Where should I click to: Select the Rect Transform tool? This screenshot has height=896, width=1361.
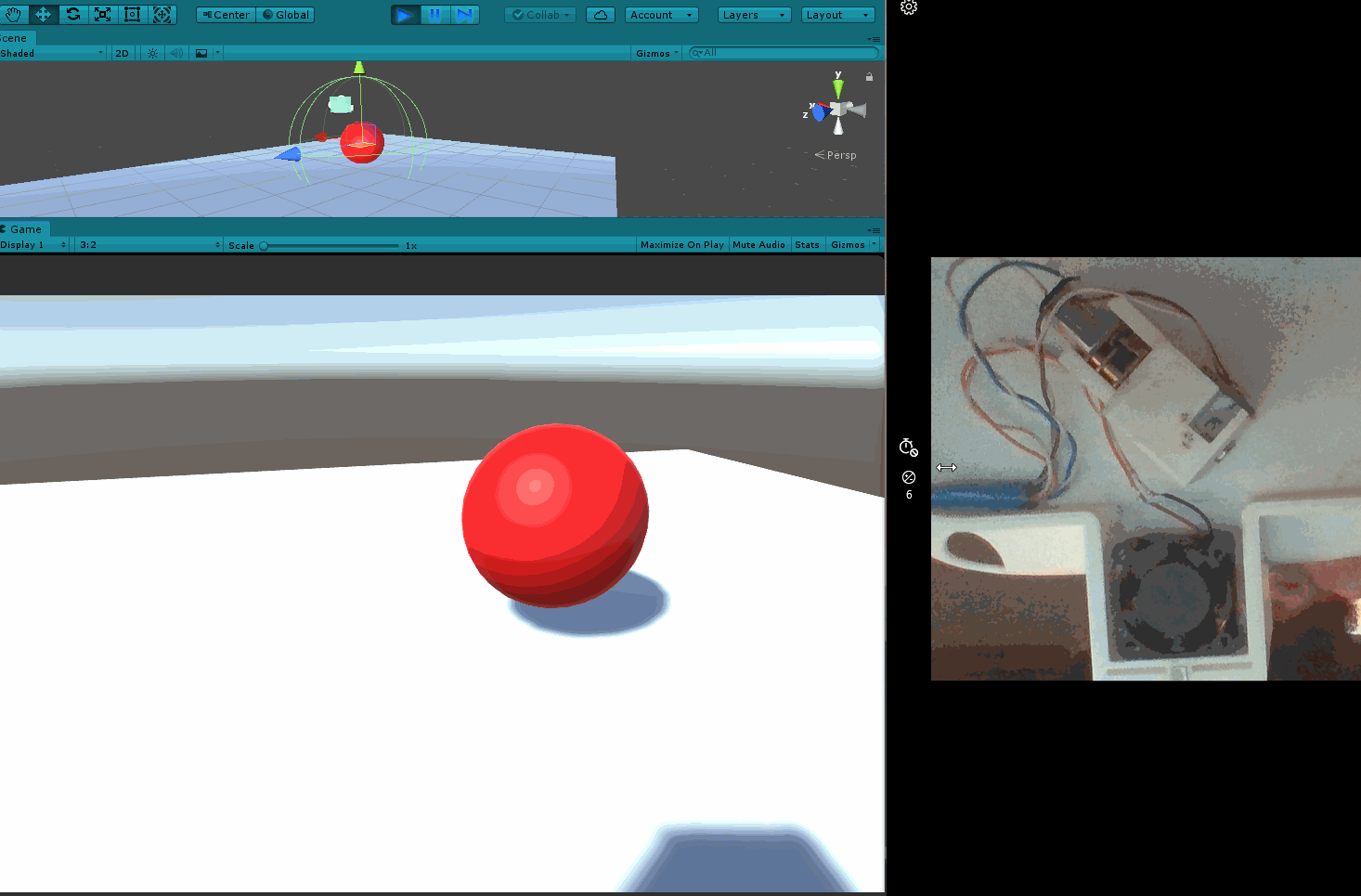pos(132,14)
